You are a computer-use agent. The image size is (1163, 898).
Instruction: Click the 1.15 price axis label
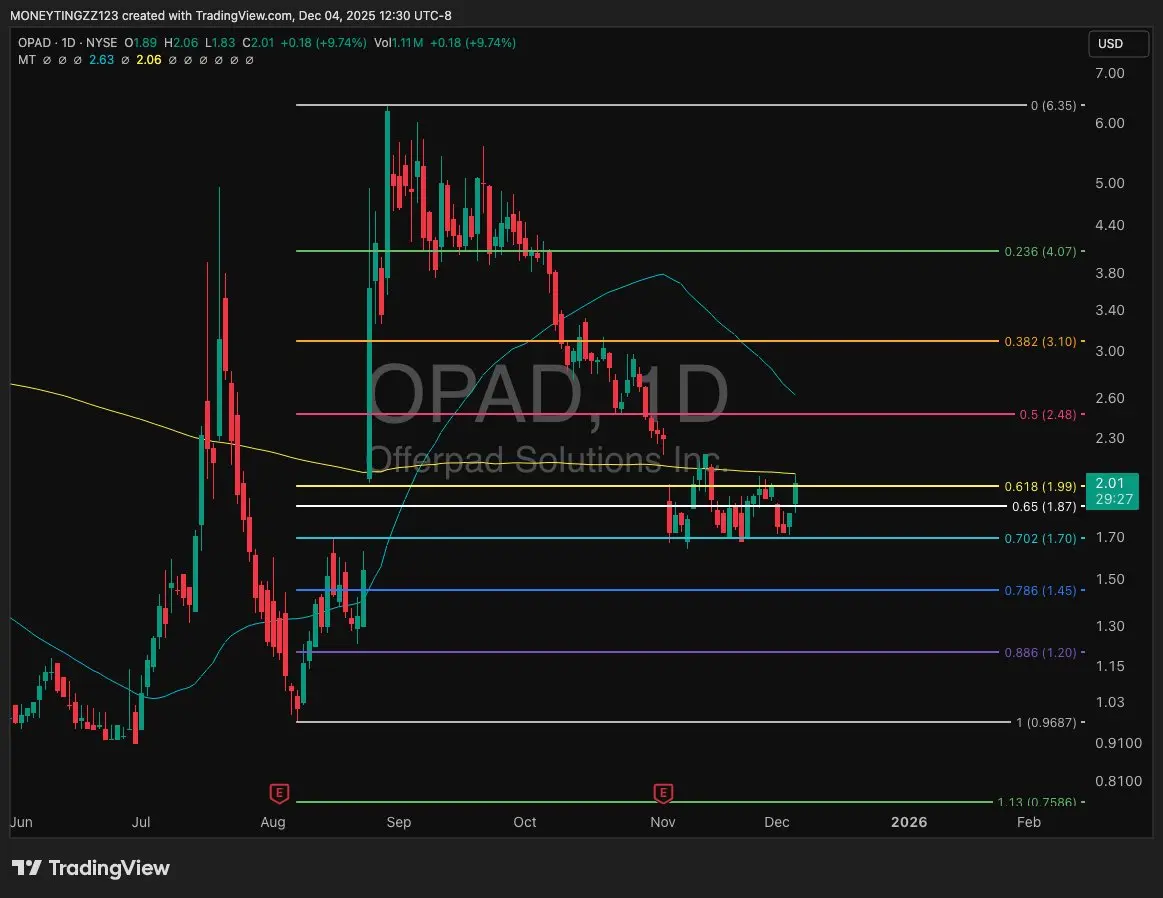point(1110,667)
